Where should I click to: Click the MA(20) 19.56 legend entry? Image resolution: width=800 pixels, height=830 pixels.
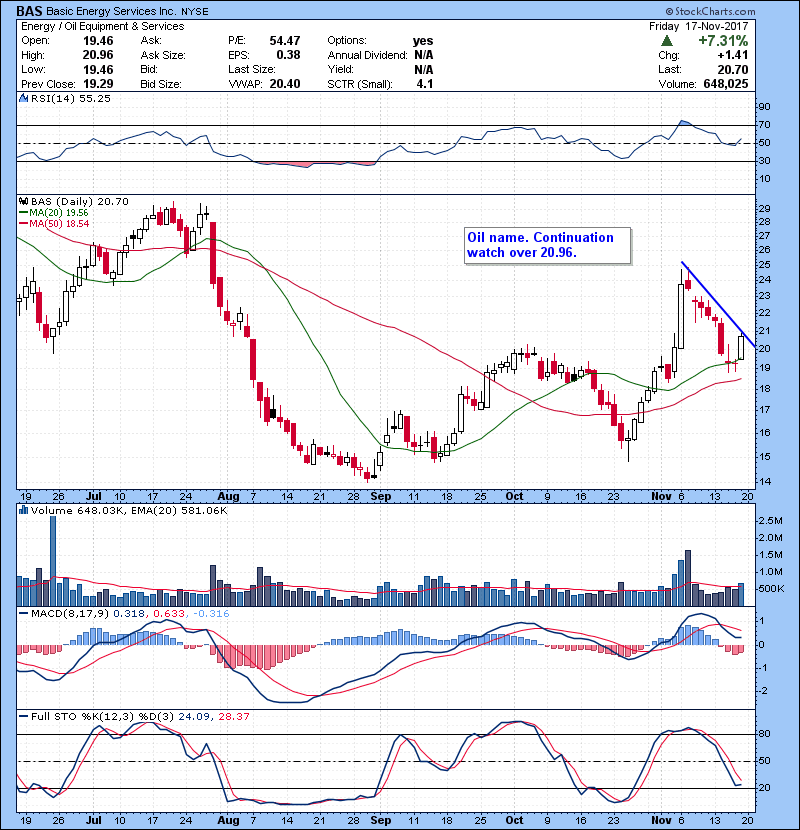(x=54, y=212)
